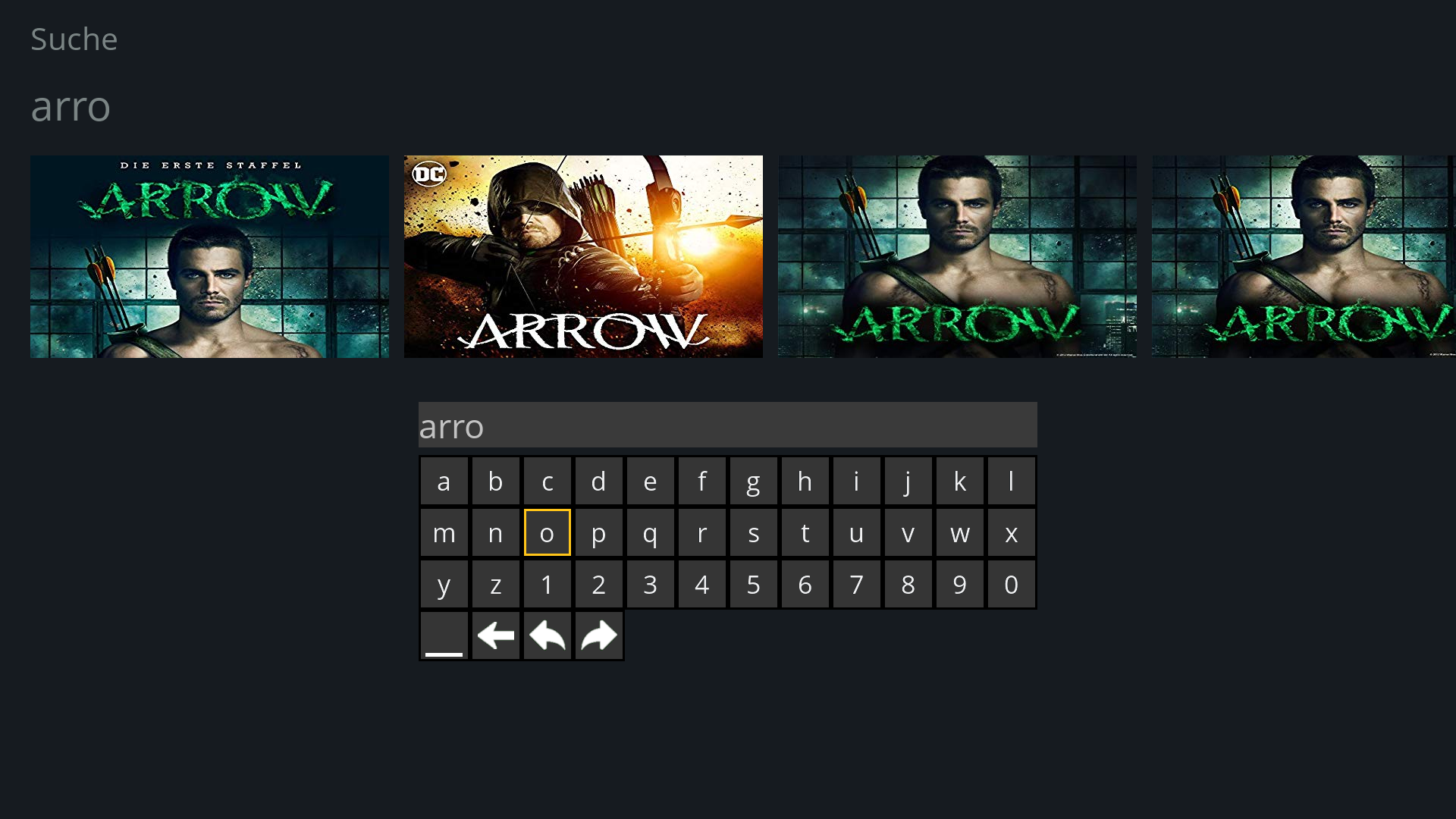This screenshot has width=1456, height=819.
Task: Click the space bar underscore key
Action: point(444,635)
